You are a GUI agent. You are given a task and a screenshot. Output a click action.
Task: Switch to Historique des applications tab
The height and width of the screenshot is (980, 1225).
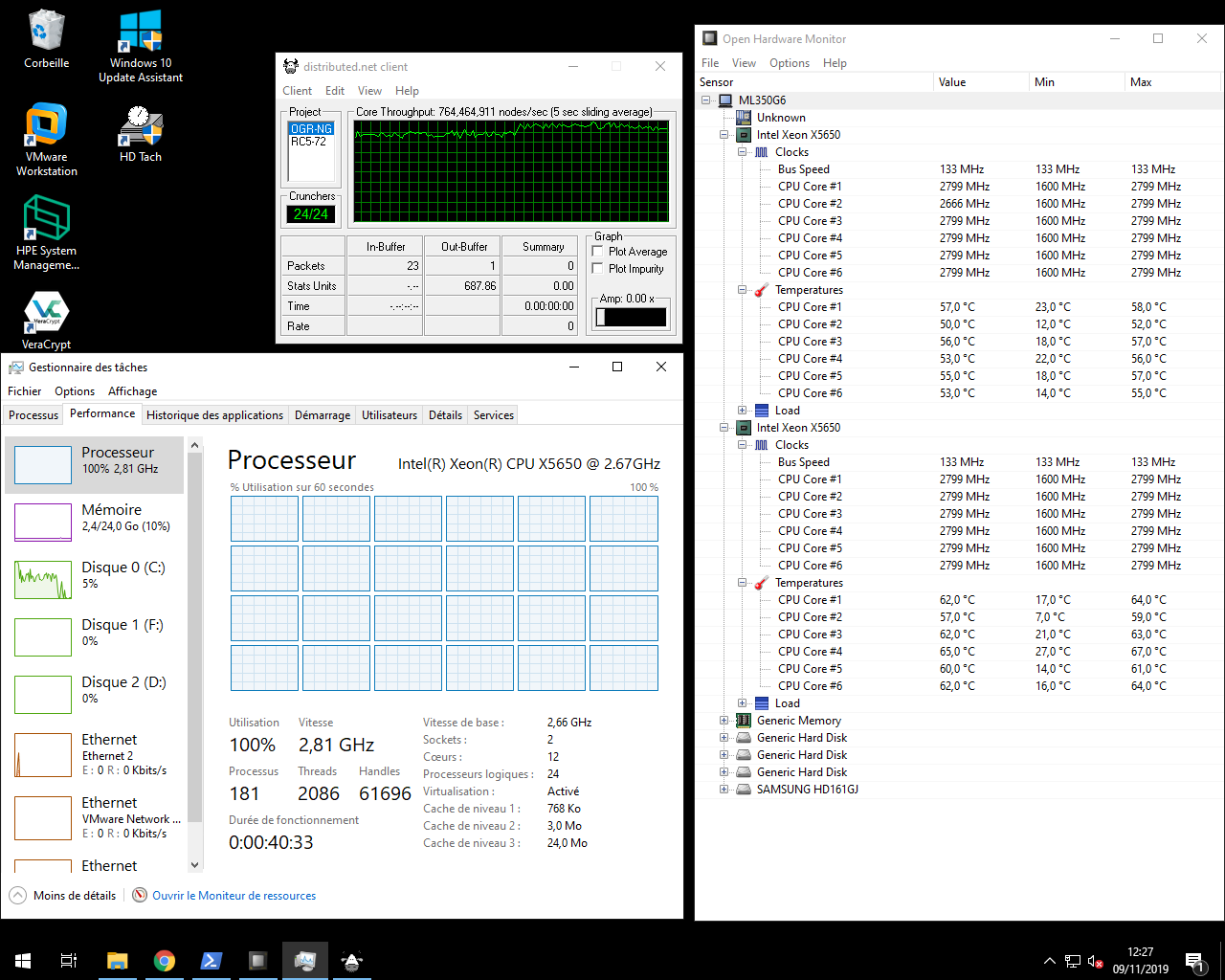[215, 415]
